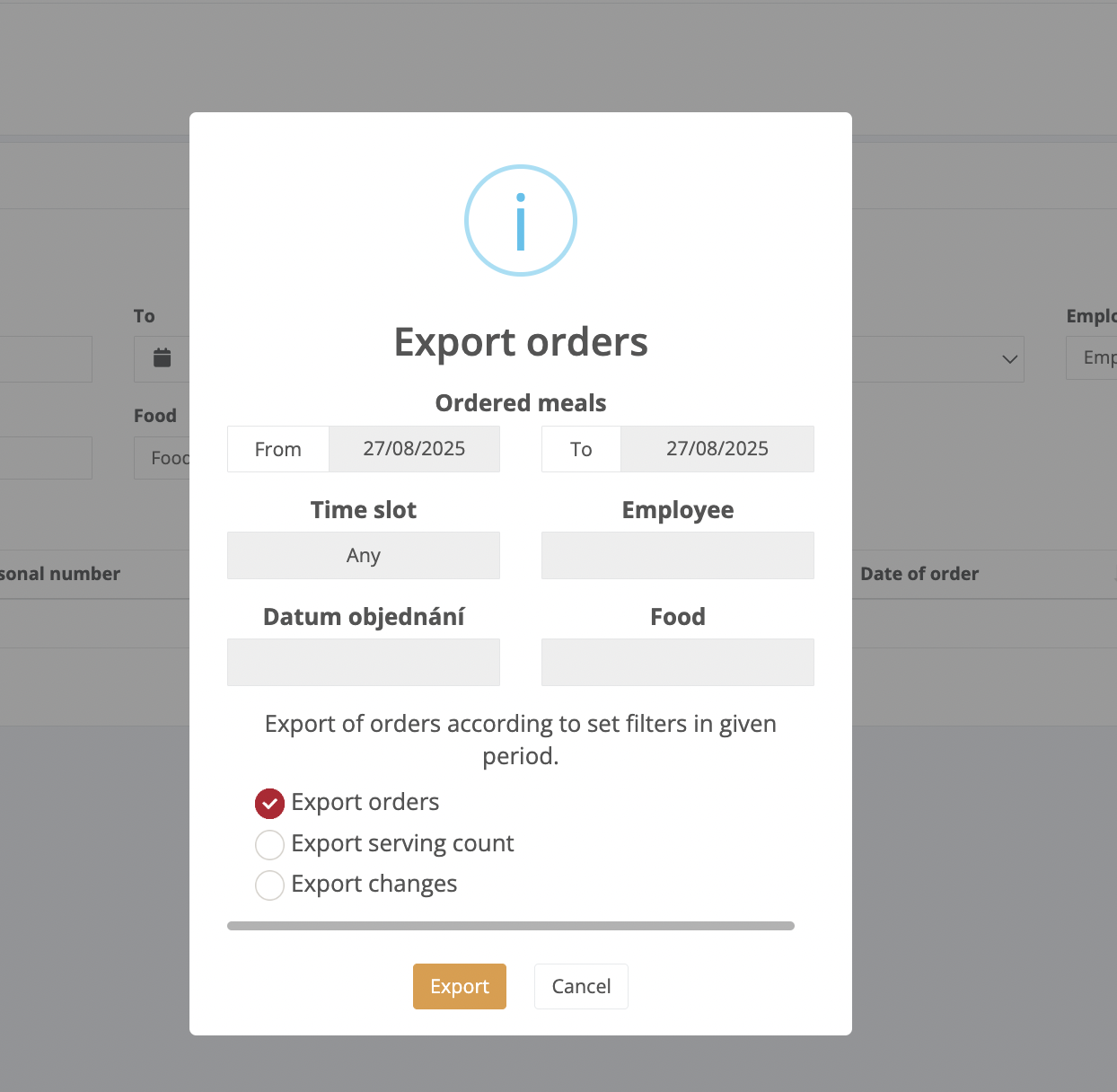Select the Export changes radio option

(269, 885)
